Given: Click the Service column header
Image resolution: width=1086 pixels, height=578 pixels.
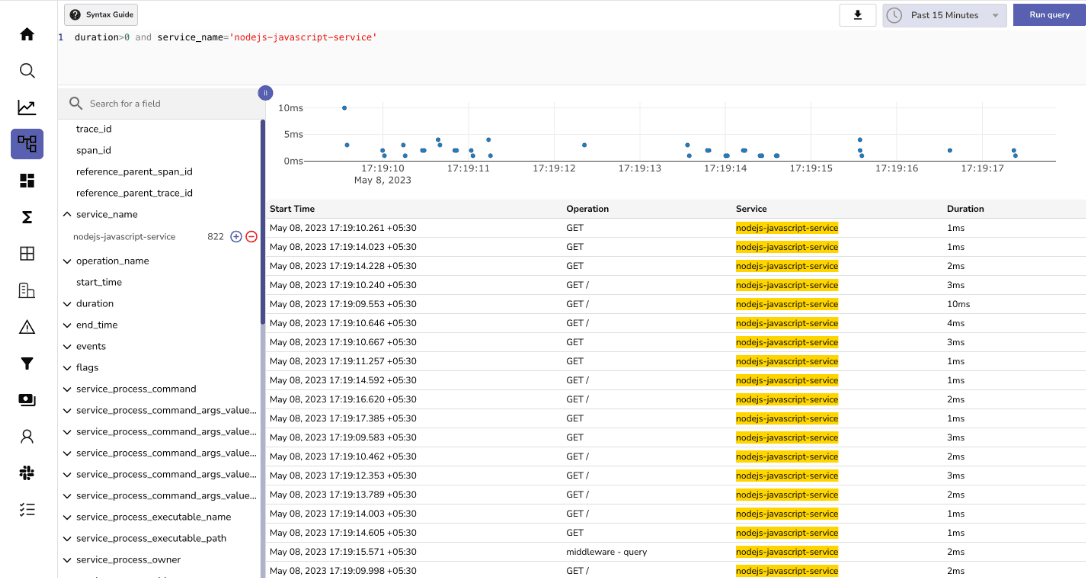Looking at the screenshot, I should coord(751,209).
